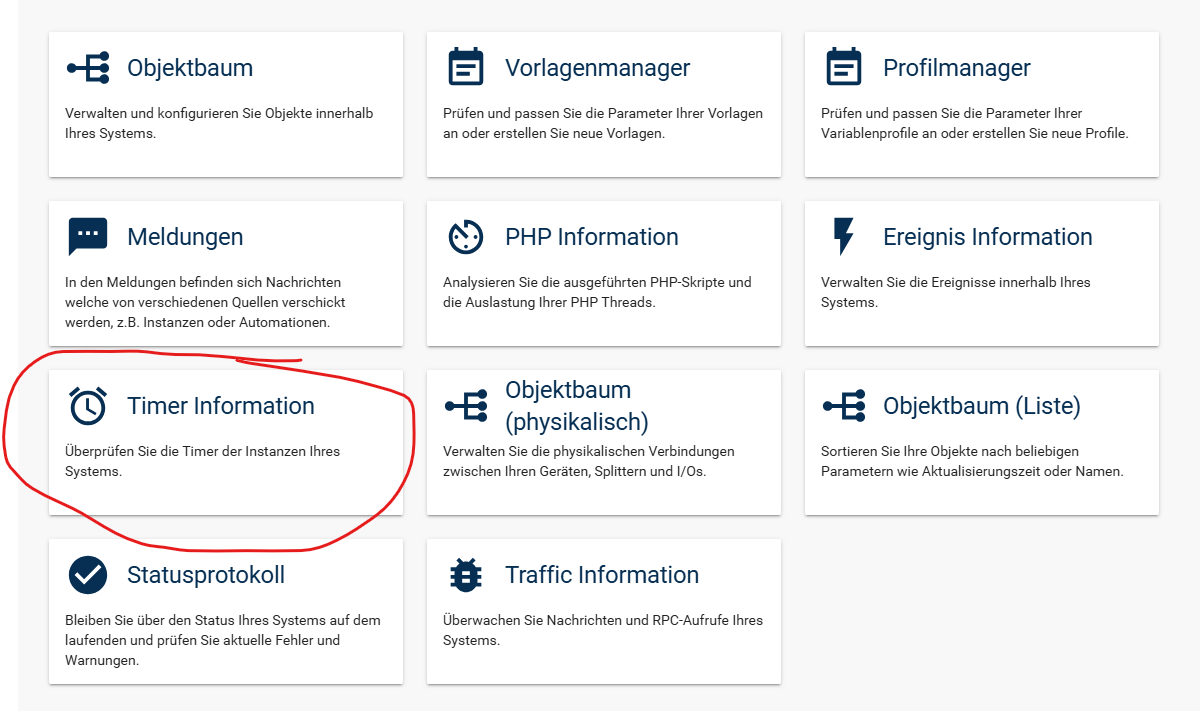Select the Profilmanager heading text
1200x711 pixels.
click(x=956, y=68)
